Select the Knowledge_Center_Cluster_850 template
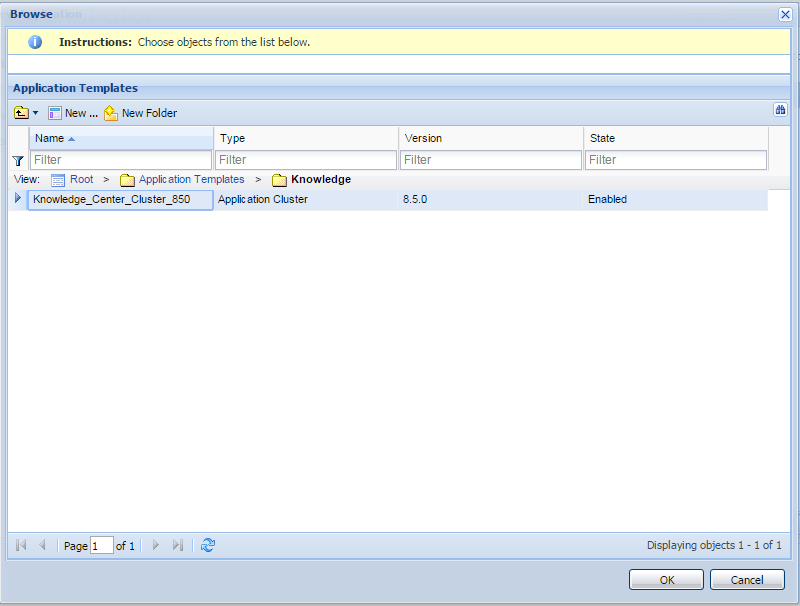 (111, 199)
